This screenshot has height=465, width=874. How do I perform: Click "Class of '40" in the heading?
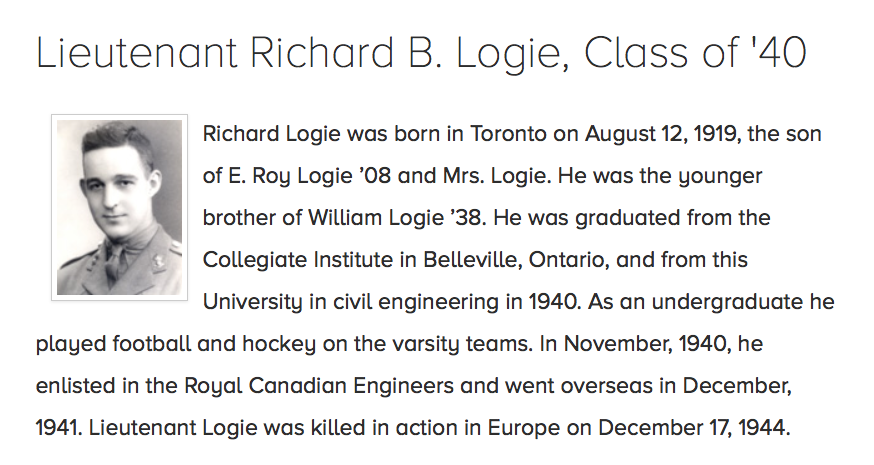pyautogui.click(x=695, y=53)
